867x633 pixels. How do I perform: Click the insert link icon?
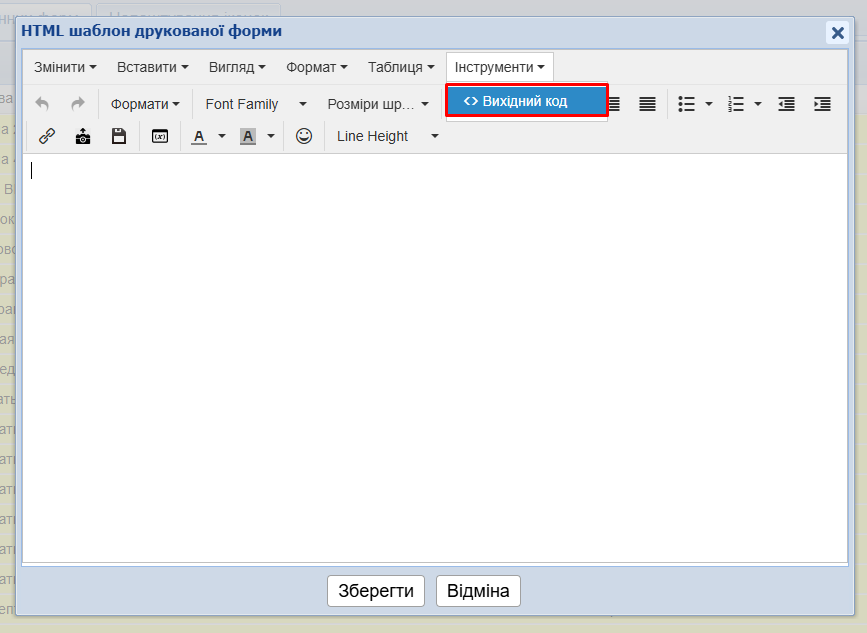tap(47, 136)
